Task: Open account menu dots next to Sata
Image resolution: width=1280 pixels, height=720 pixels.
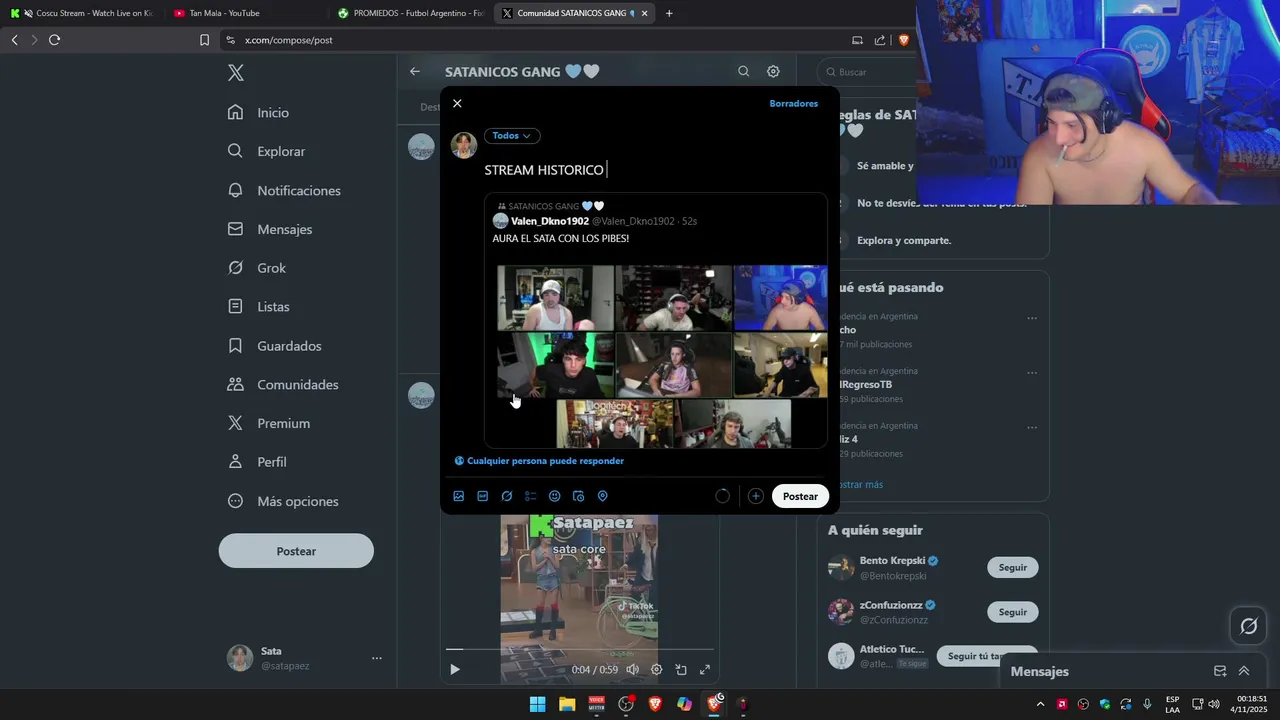Action: click(377, 658)
